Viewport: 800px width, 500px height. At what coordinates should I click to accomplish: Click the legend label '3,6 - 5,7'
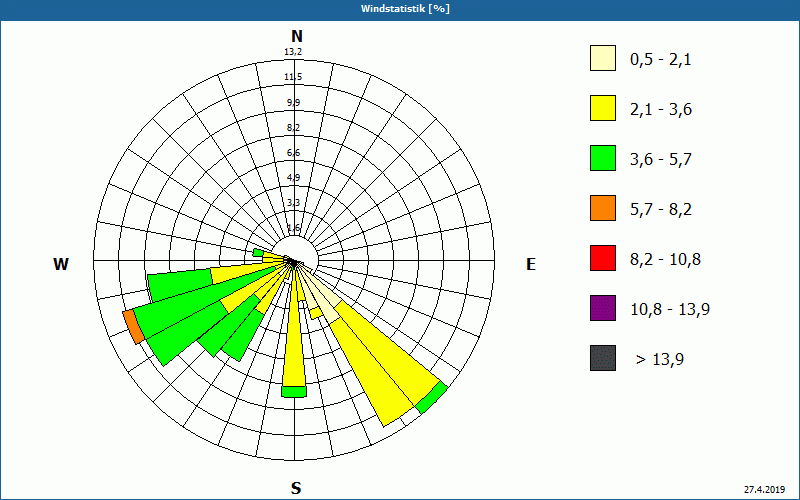pyautogui.click(x=661, y=160)
